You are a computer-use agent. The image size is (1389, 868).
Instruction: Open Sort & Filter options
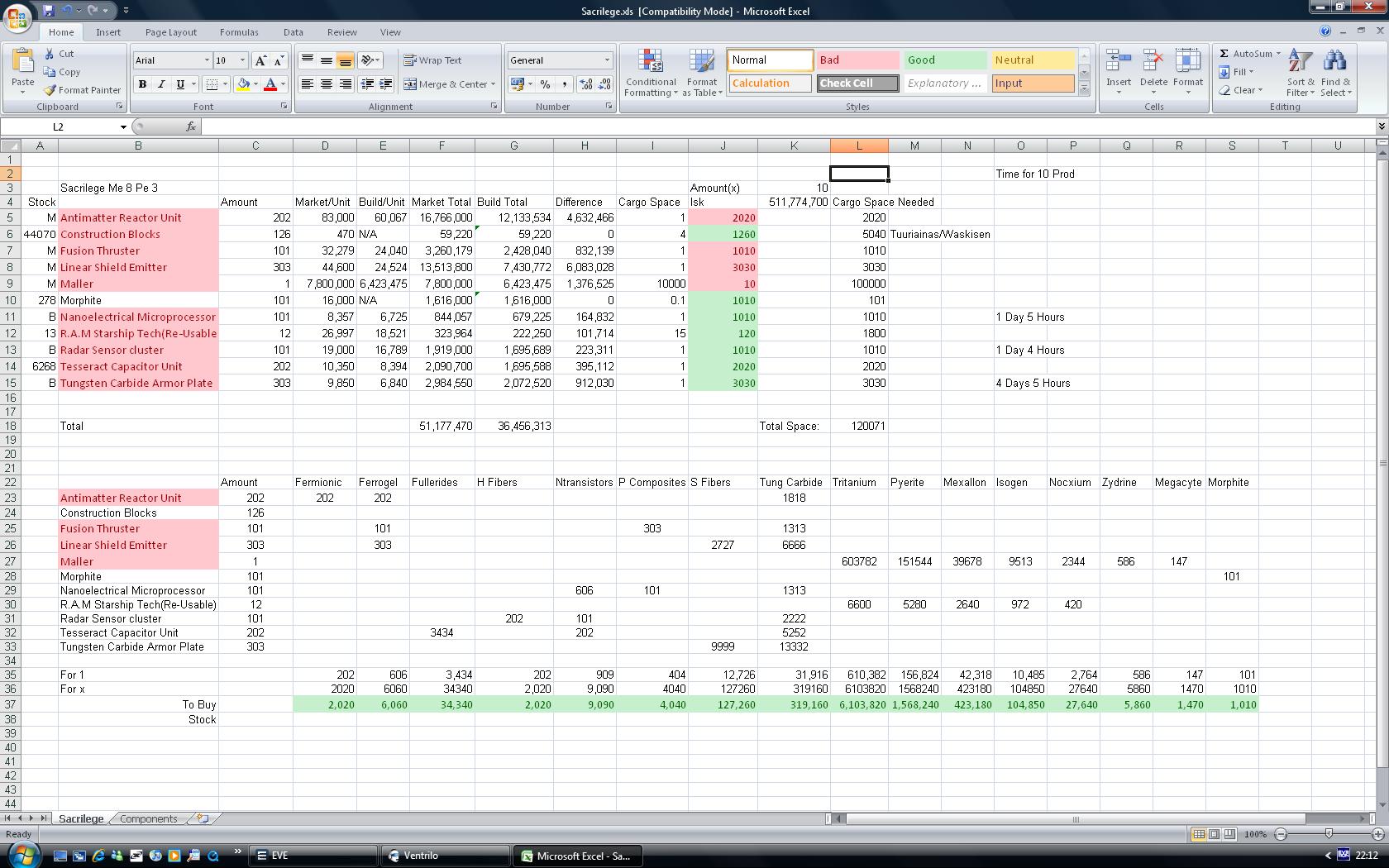[x=1300, y=73]
